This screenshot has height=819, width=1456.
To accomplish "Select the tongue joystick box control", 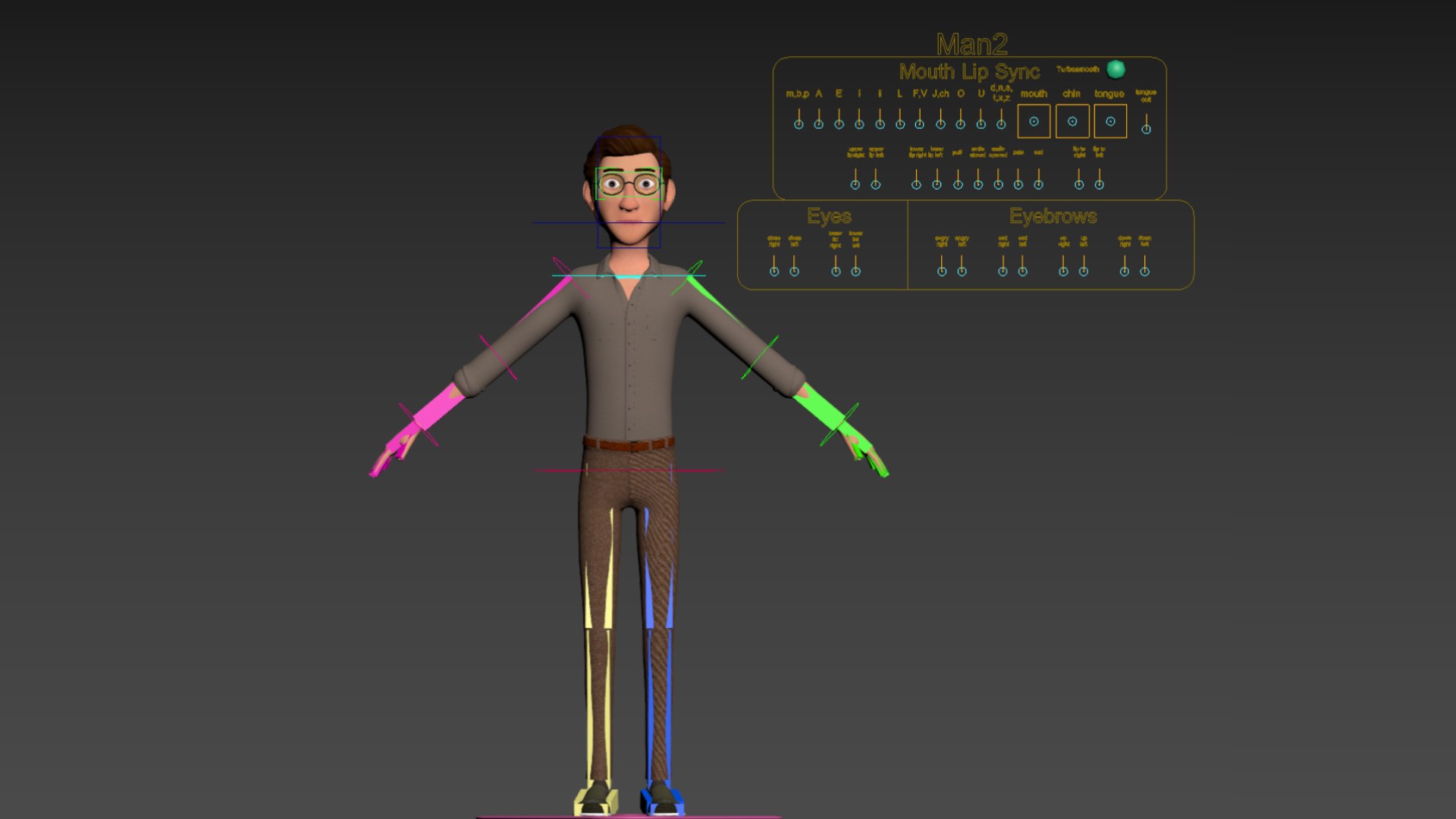I will click(x=1110, y=121).
